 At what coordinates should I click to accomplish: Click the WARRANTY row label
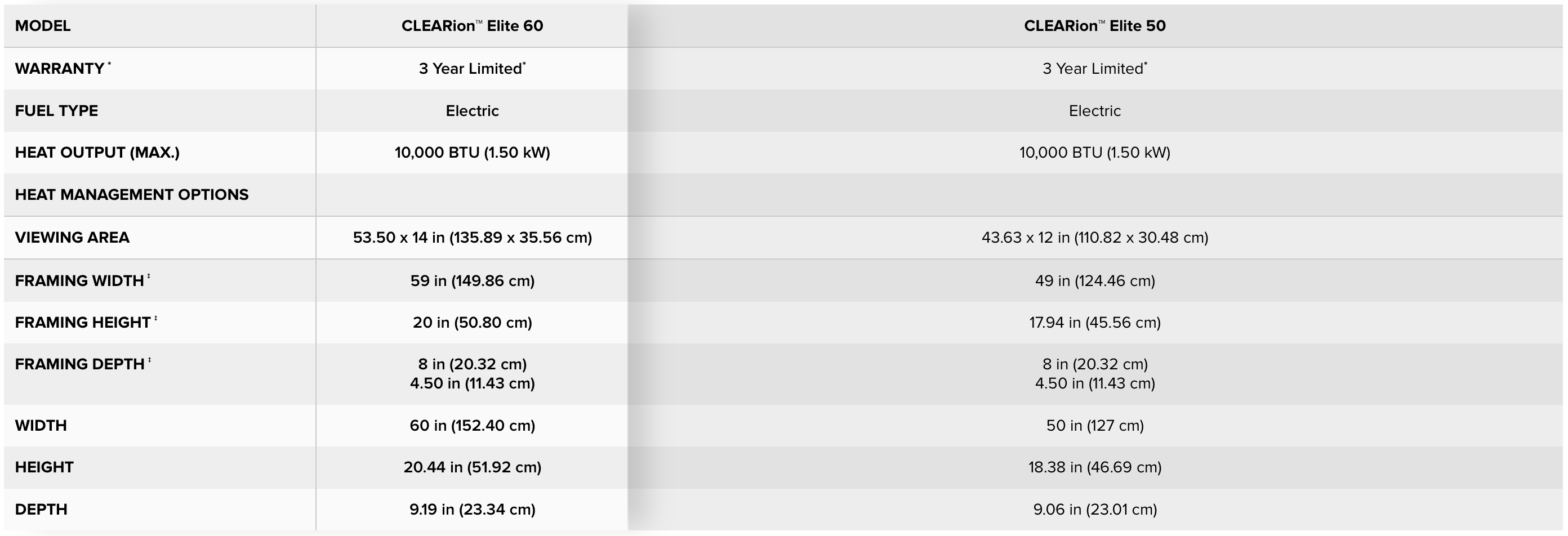pyautogui.click(x=60, y=68)
